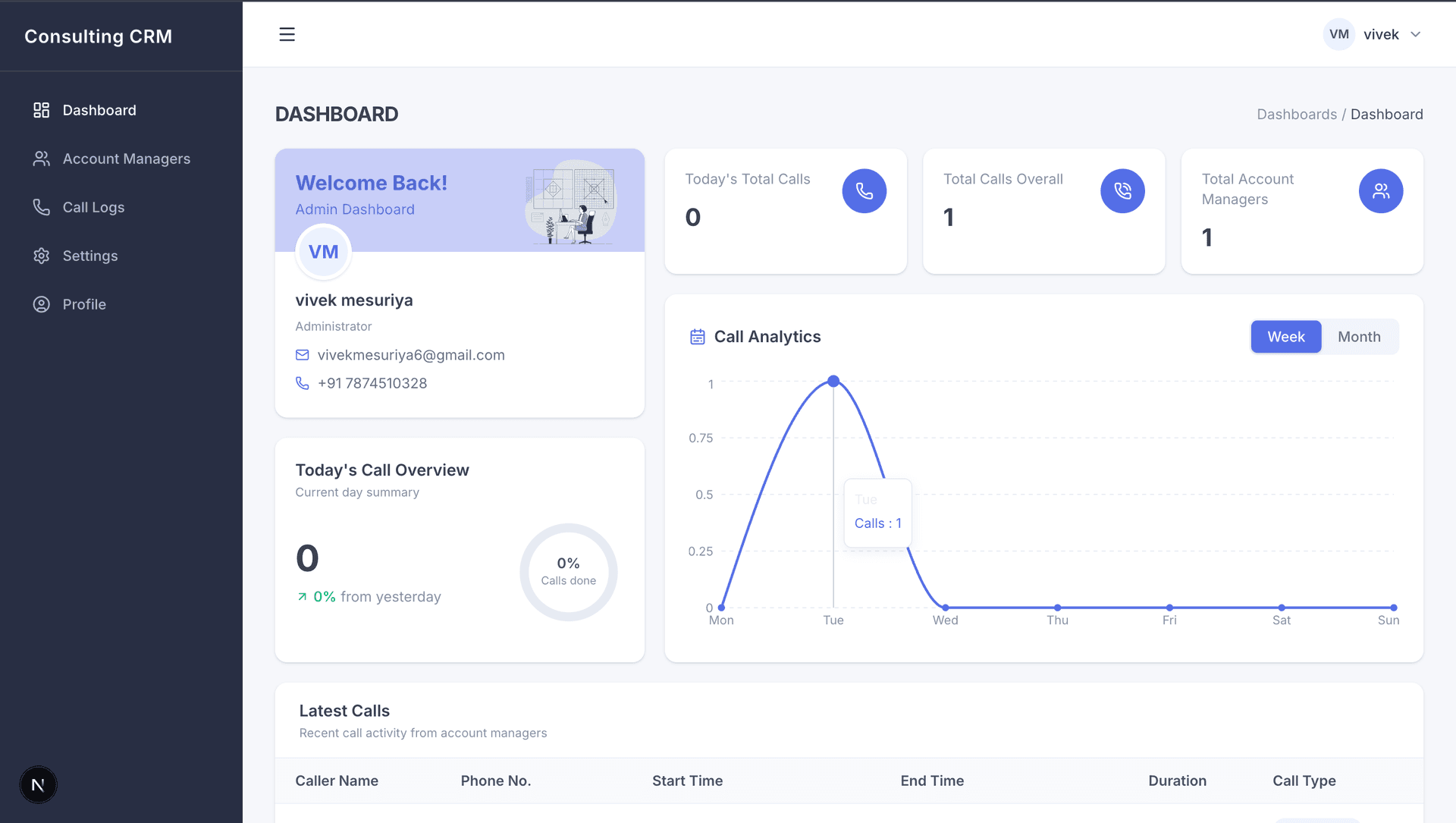Click the outgoing call icon on Total Calls Overall
Viewport: 1456px width, 823px height.
(x=1122, y=191)
